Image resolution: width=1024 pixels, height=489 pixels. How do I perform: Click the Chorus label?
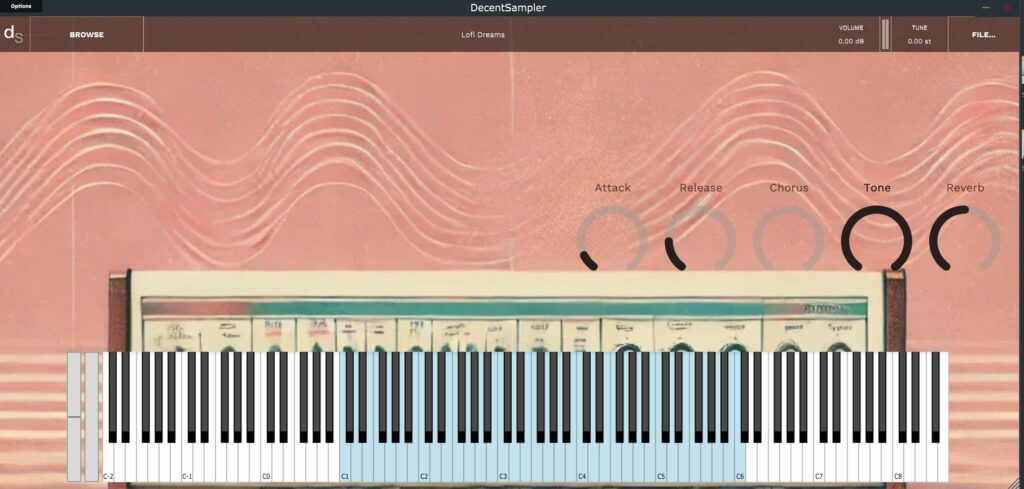click(x=789, y=188)
